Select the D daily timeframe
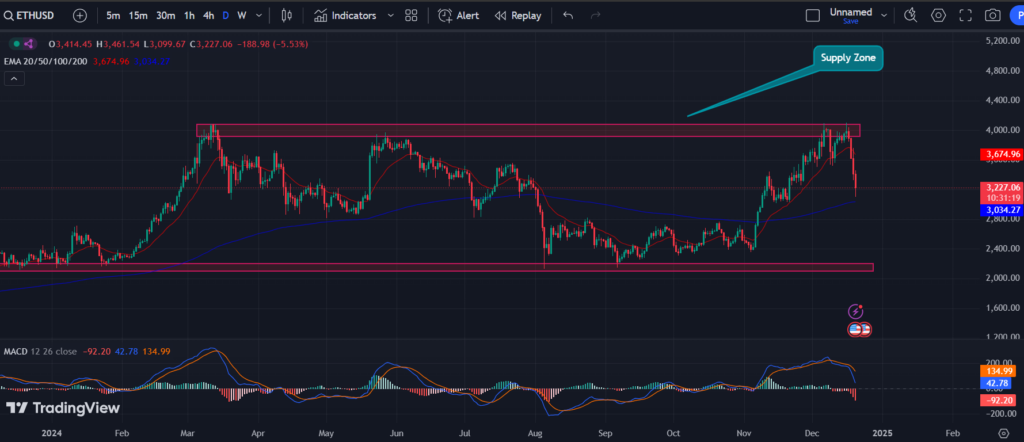Screen dimensions: 1024x442 tap(226, 15)
